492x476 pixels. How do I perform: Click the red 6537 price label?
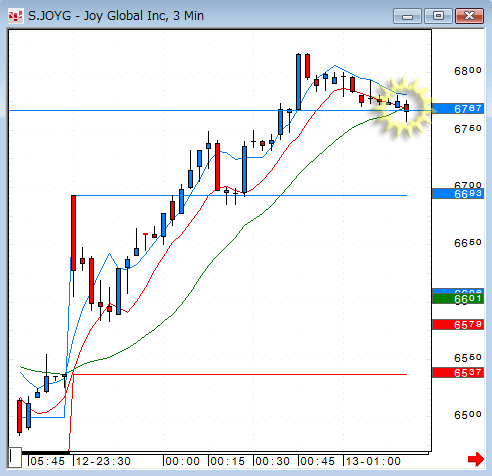458,373
